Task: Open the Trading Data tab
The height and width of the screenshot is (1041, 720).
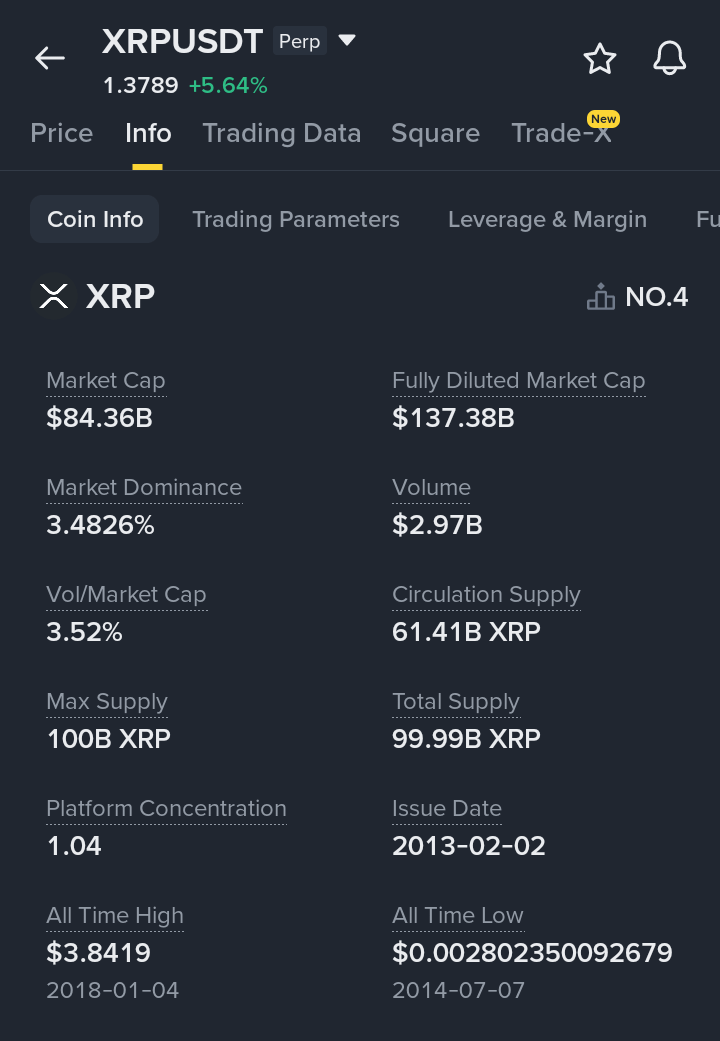Action: (281, 133)
